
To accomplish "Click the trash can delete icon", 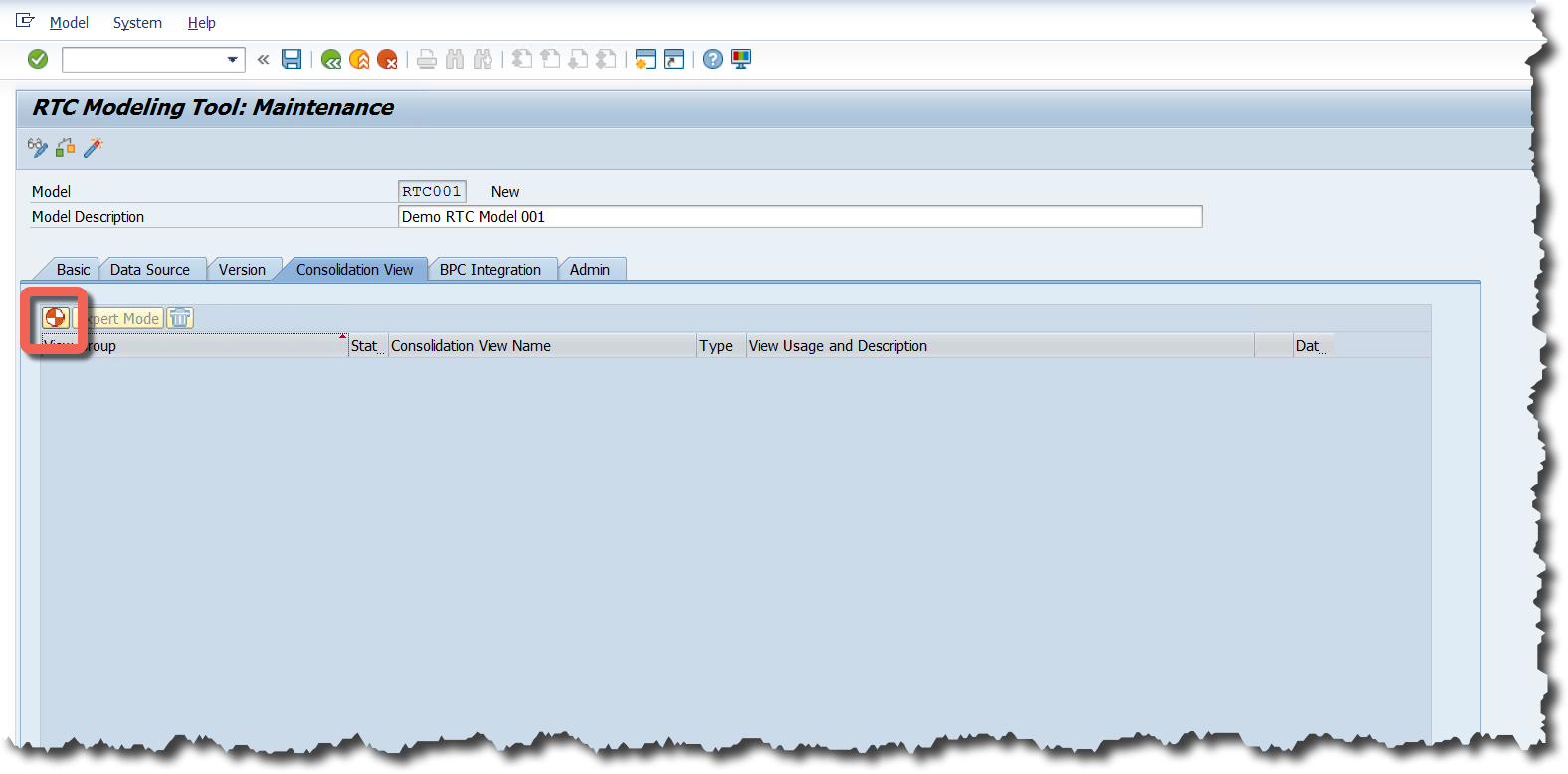I will (x=180, y=318).
